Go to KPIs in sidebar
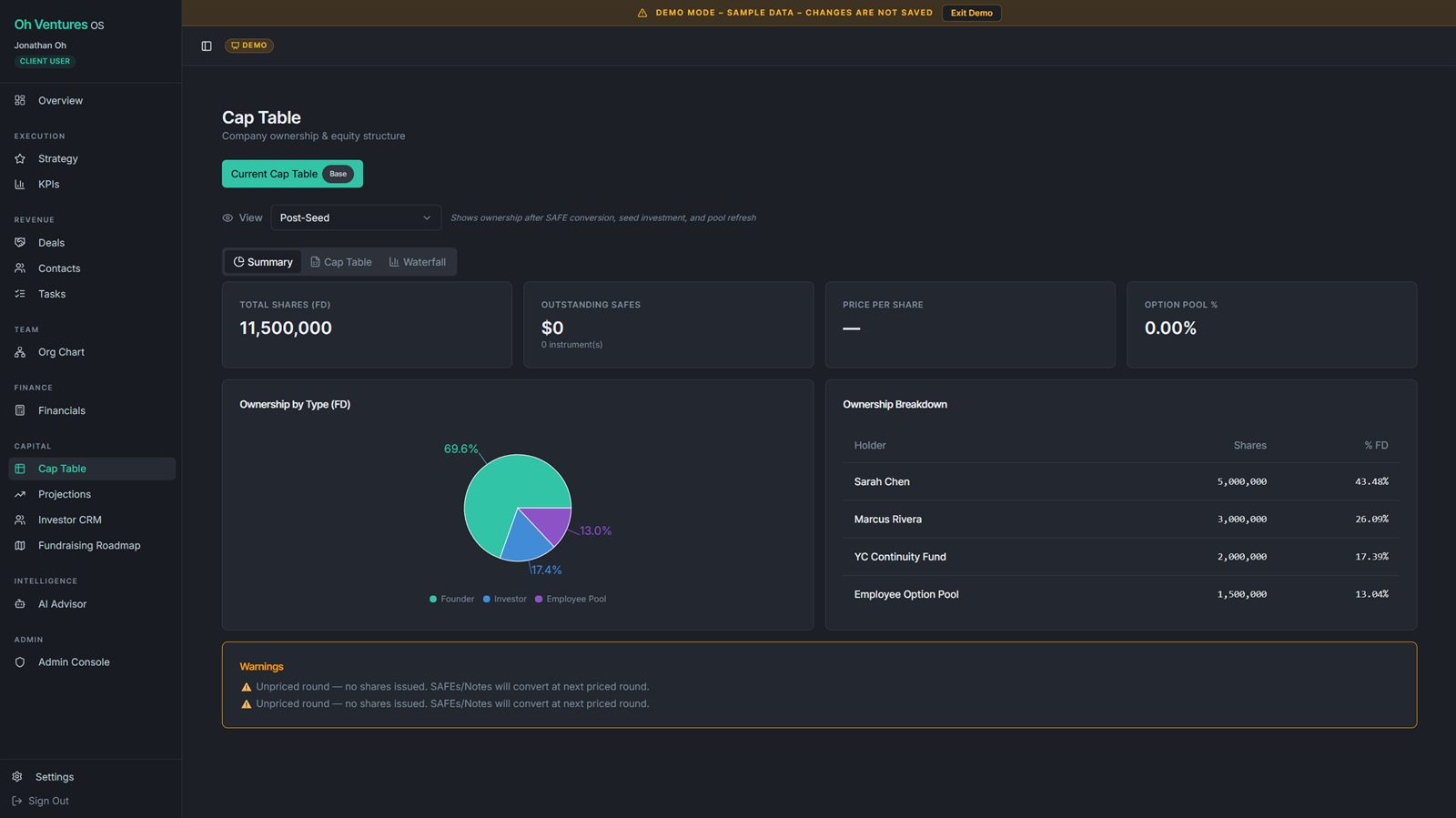This screenshot has width=1456, height=818. [x=91, y=184]
